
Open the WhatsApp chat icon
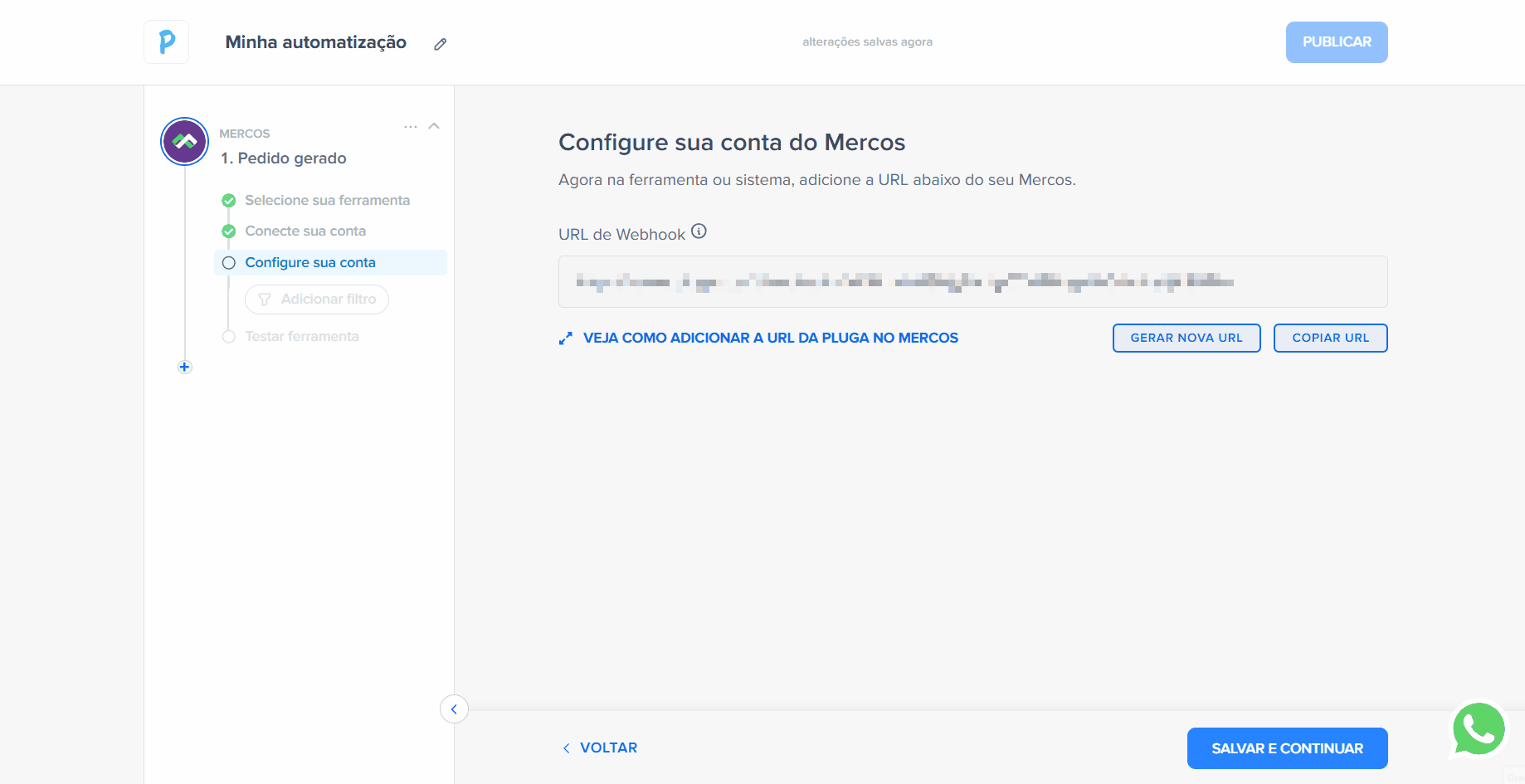click(1479, 729)
